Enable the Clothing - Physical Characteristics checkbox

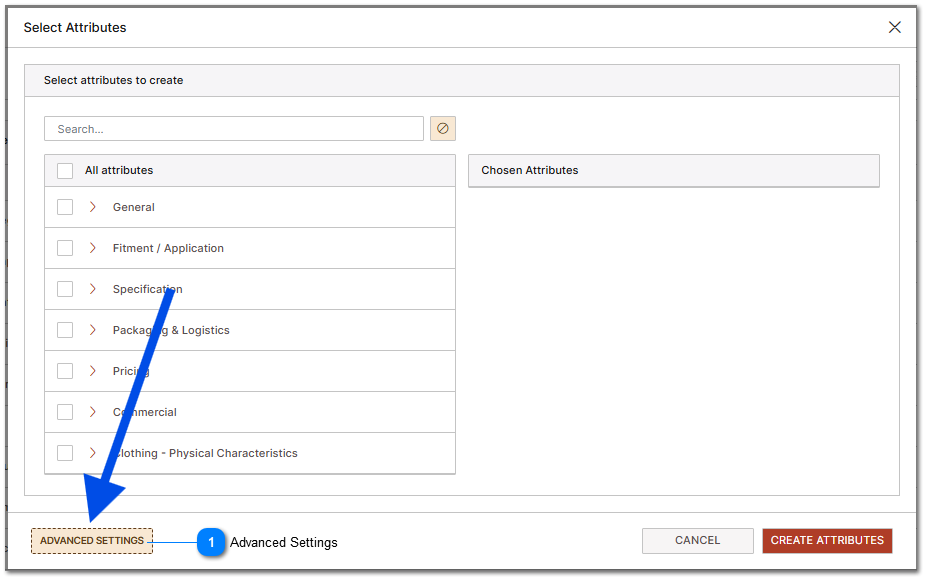(65, 453)
